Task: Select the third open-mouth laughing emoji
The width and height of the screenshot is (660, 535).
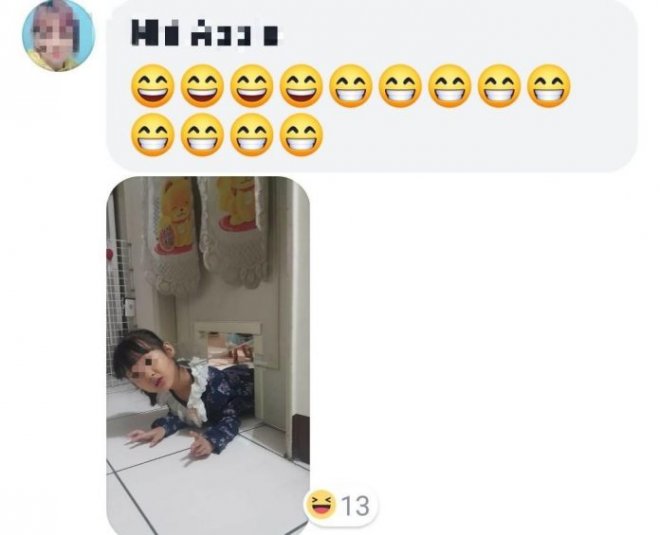Action: pos(252,86)
